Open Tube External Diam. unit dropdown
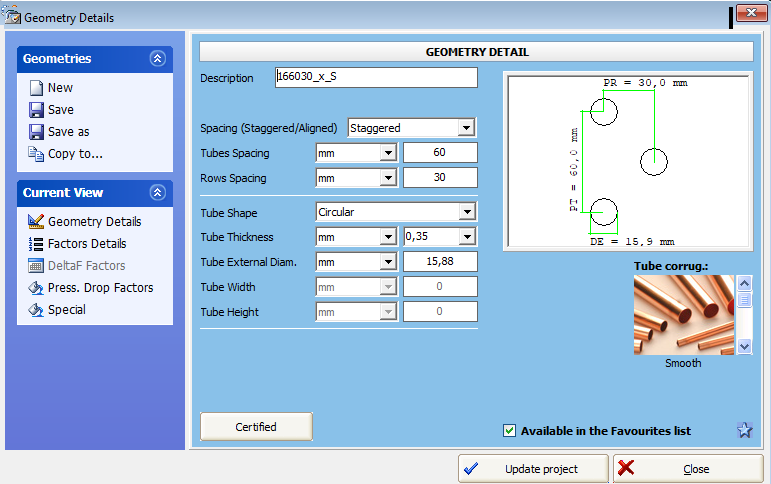Screen dimensions: 771x484 point(388,262)
